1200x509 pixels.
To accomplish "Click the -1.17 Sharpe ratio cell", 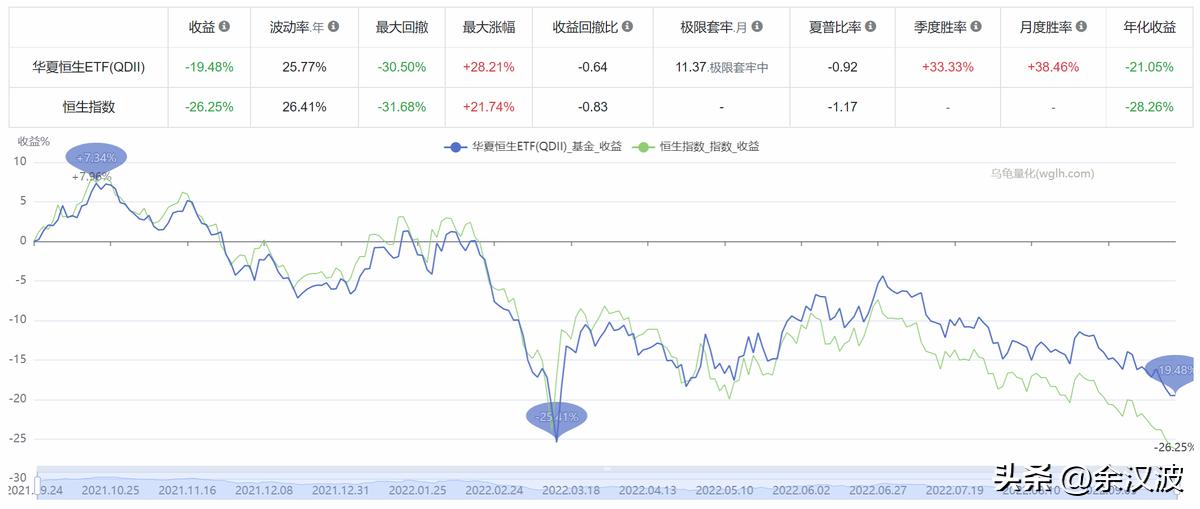I will 843,106.
